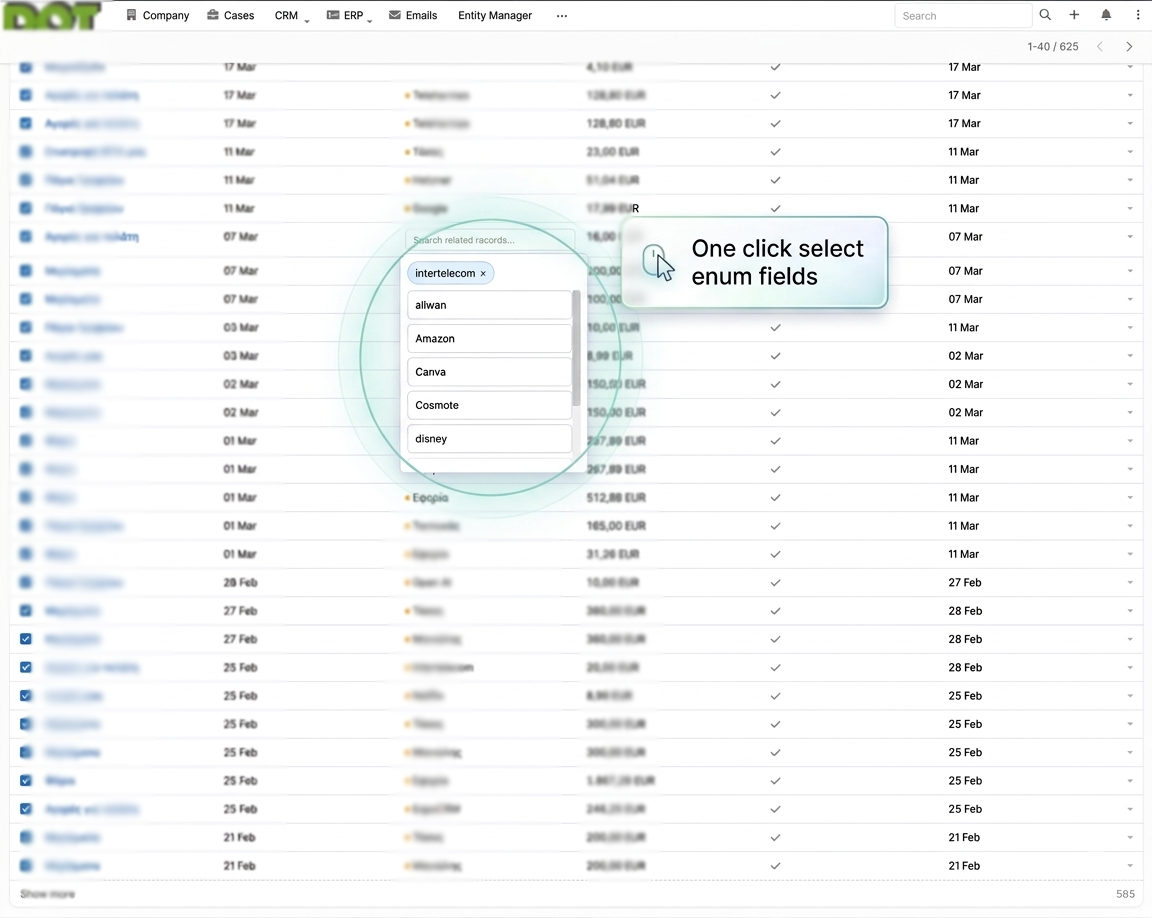Toggle checkbox on first 27 Feb row
The width and height of the screenshot is (1152, 918).
26,610
